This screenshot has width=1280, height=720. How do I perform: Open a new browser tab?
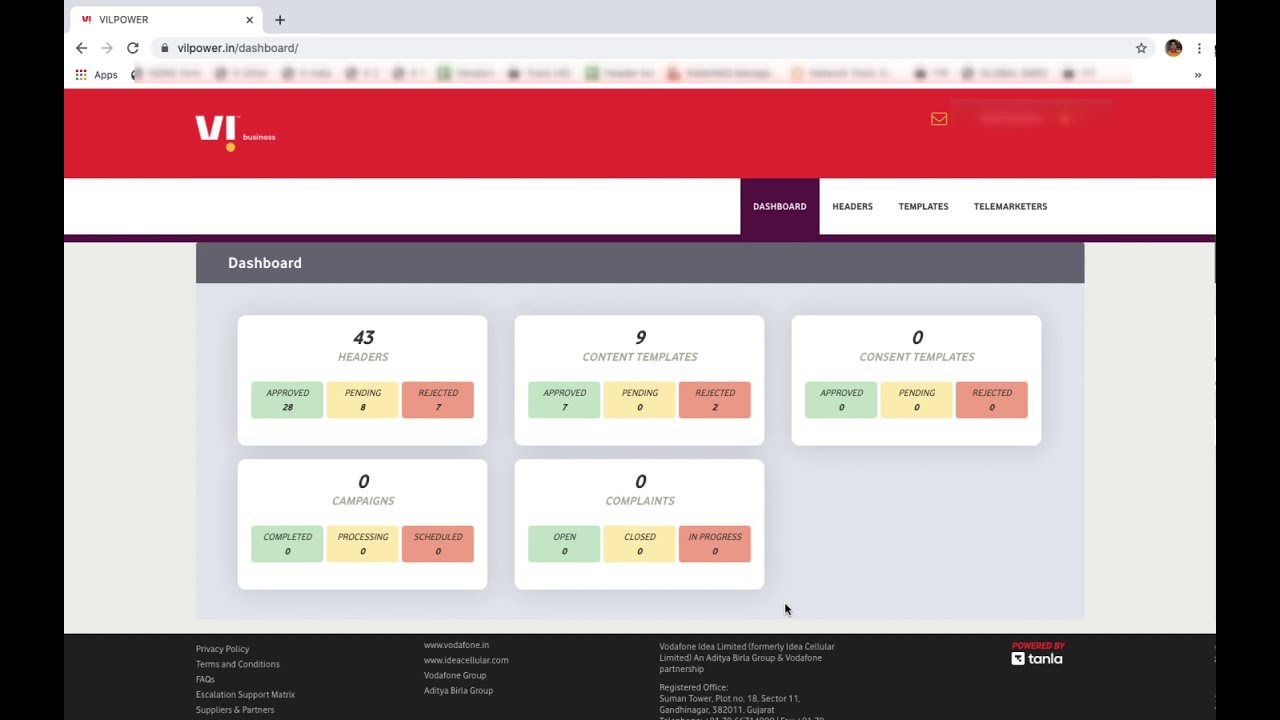[x=280, y=20]
